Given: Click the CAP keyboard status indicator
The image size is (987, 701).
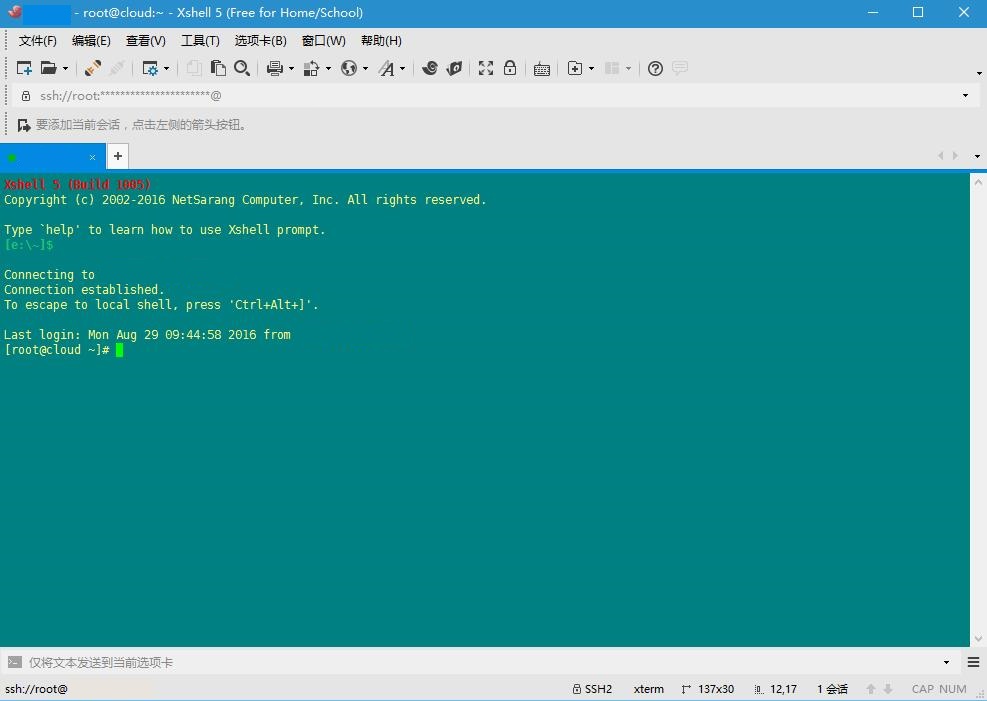Looking at the screenshot, I should pos(923,689).
